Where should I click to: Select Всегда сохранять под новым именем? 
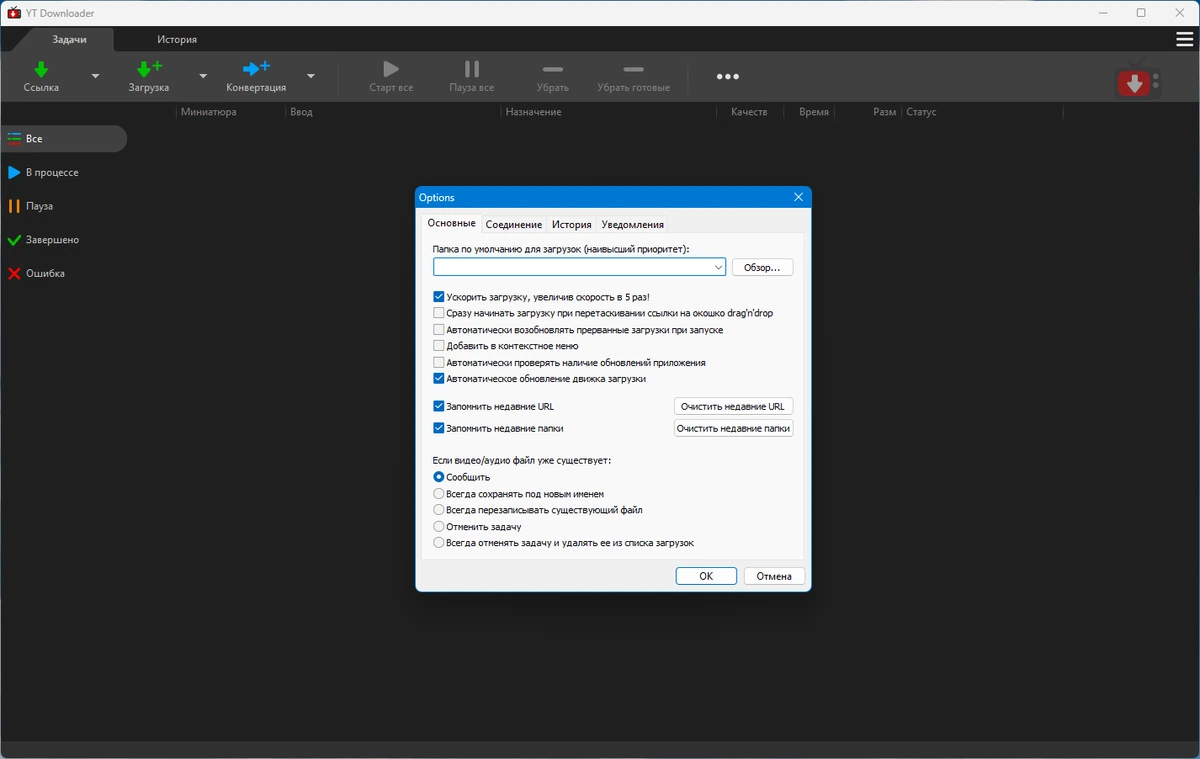tap(439, 494)
